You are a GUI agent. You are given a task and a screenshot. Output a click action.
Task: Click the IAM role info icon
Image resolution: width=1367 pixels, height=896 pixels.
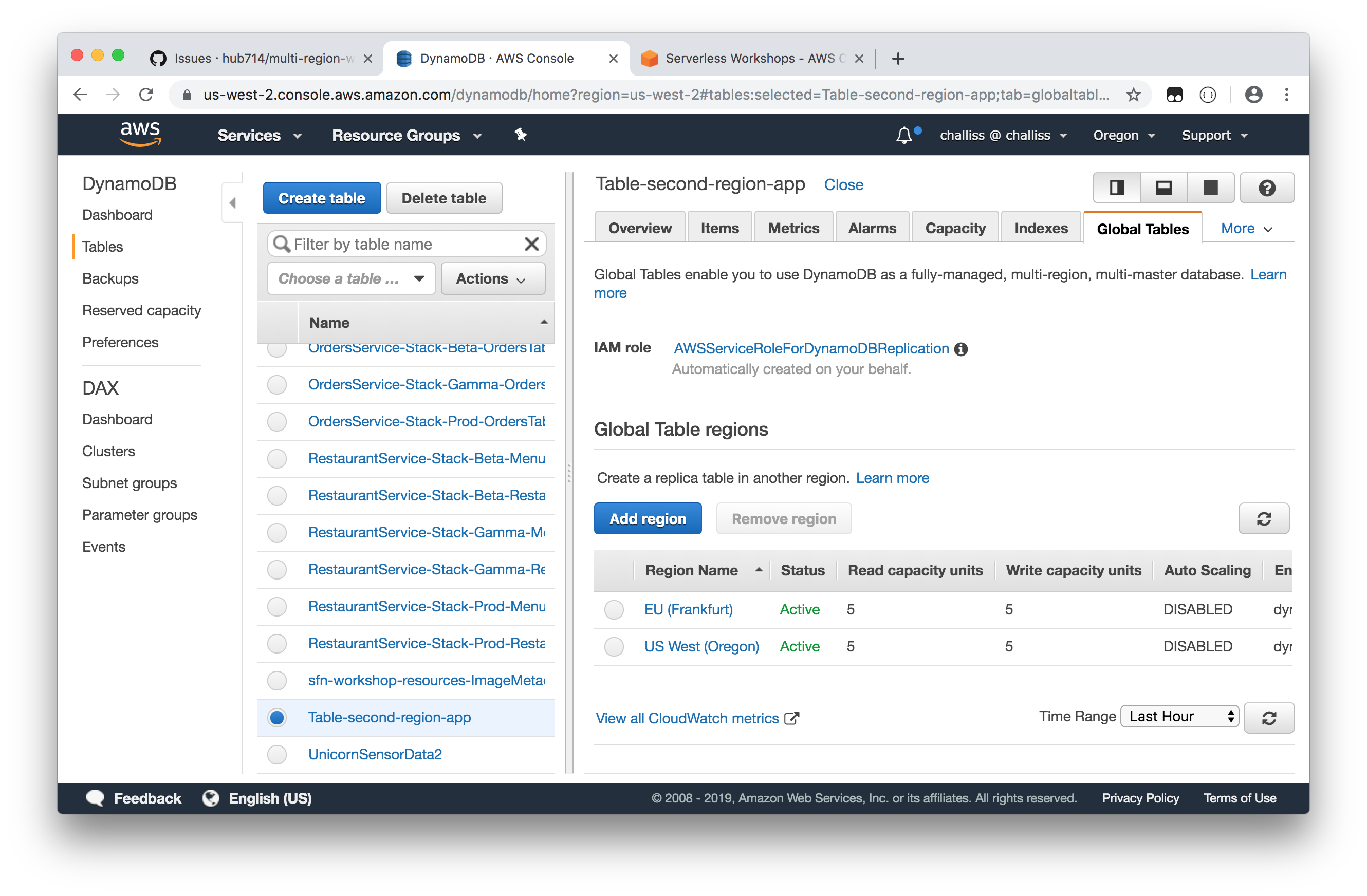pyautogui.click(x=961, y=349)
